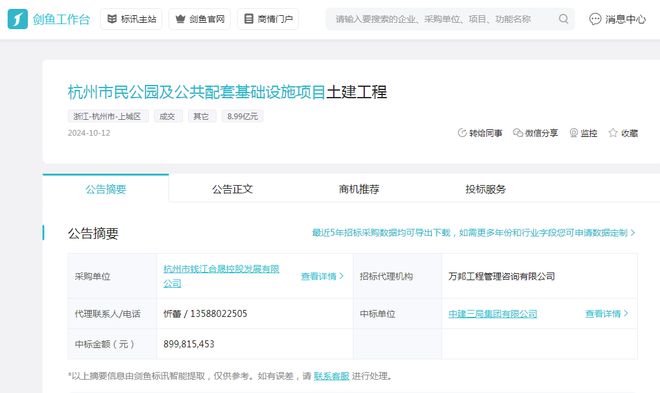Switch to the 商机推荐 tab
The width and height of the screenshot is (660, 393).
(359, 189)
